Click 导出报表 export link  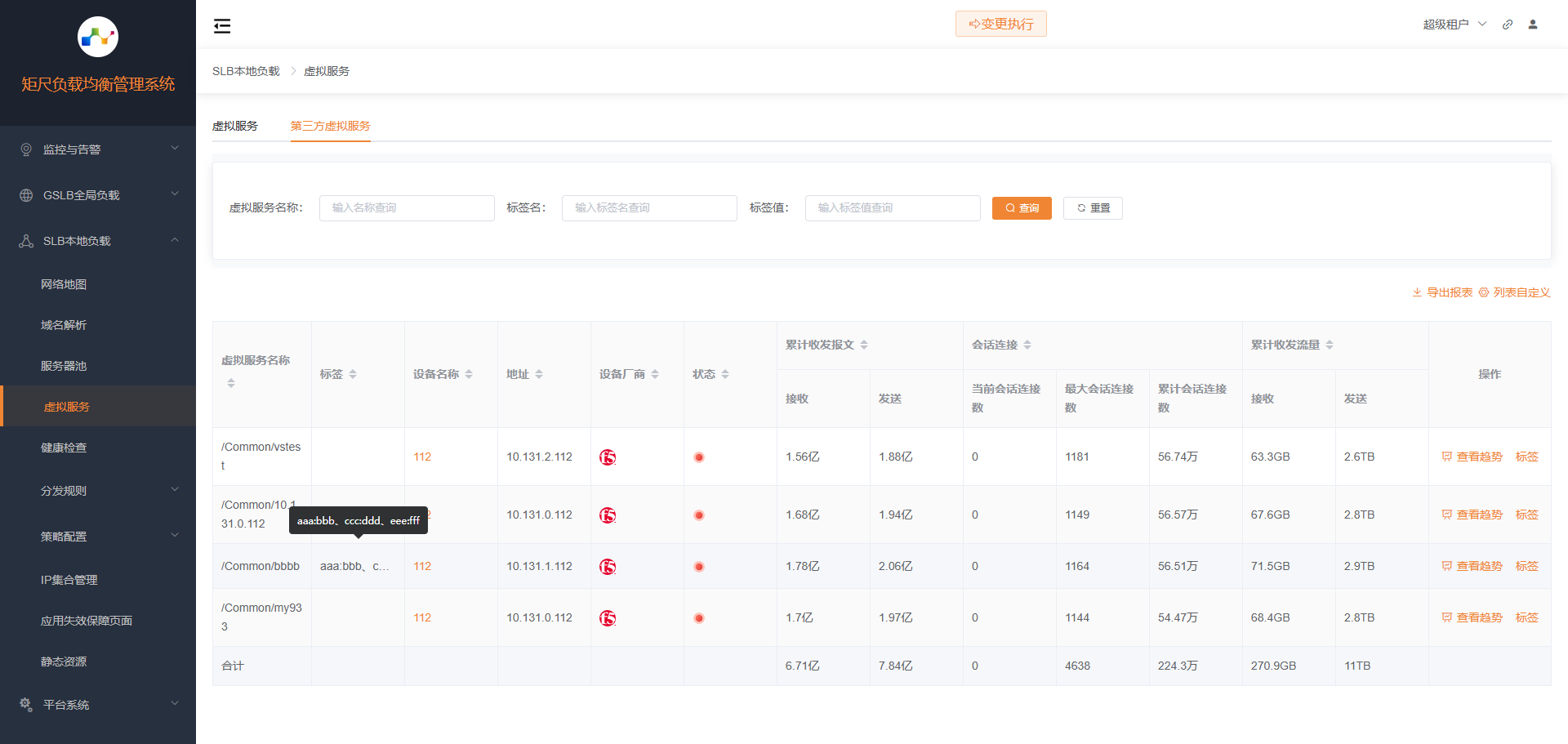[1442, 292]
